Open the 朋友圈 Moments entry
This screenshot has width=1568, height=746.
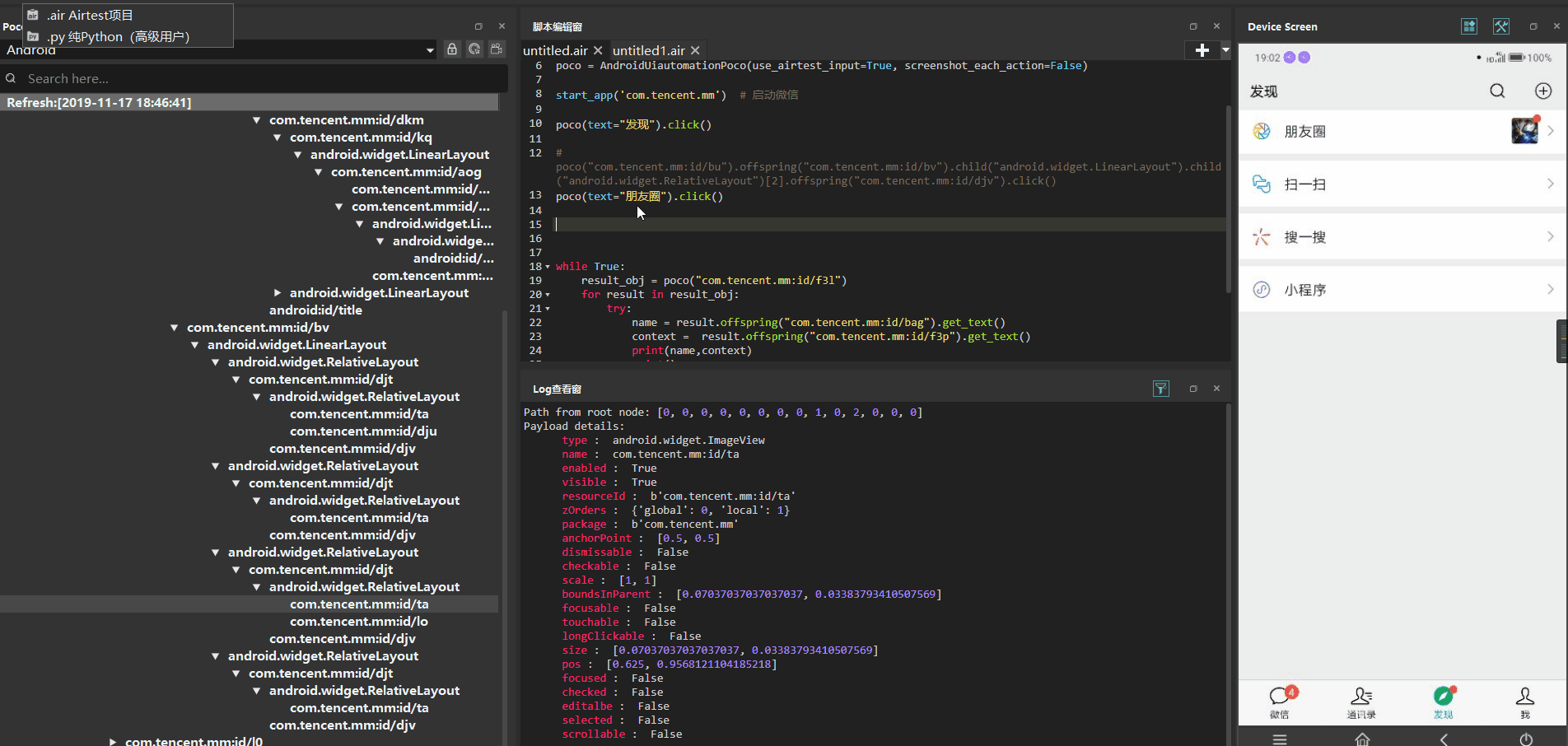coord(1402,132)
